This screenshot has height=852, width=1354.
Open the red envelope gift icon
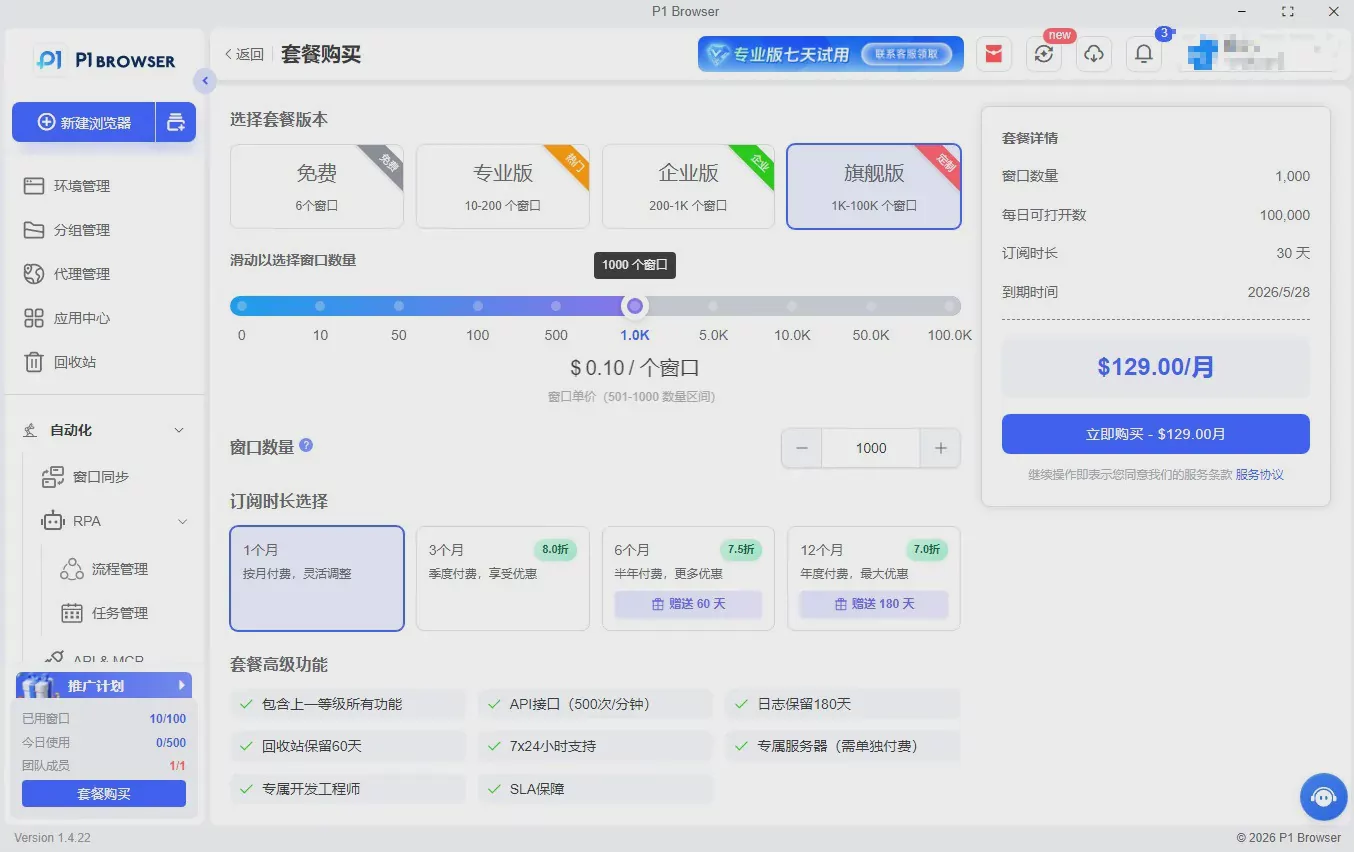click(994, 54)
